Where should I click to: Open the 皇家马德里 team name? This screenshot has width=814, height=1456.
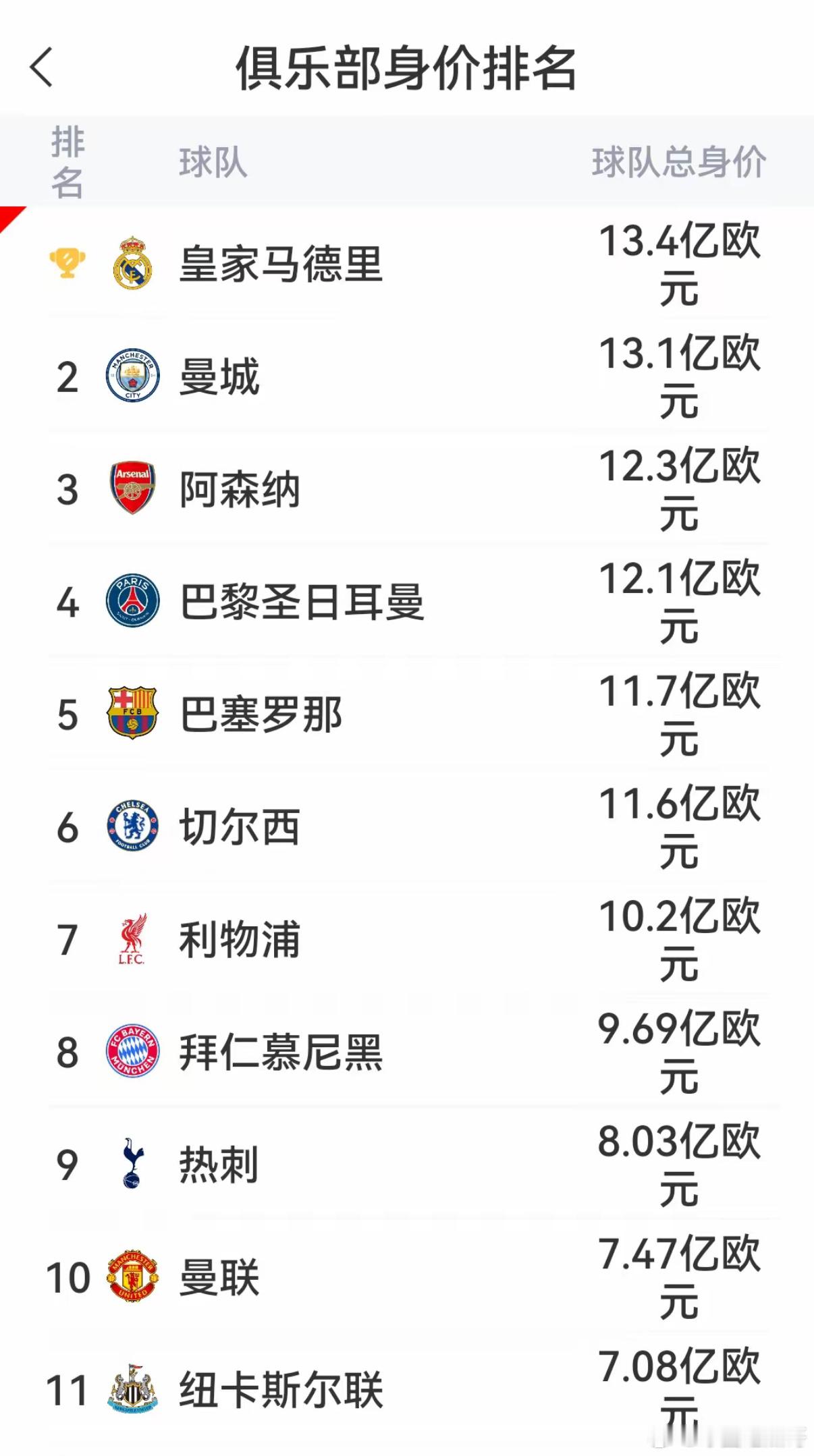coord(281,263)
